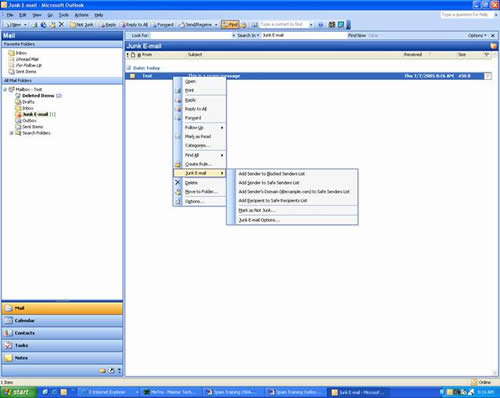Click the New mail toolbar button
Screen dimensions: 500x398
[x=13, y=25]
